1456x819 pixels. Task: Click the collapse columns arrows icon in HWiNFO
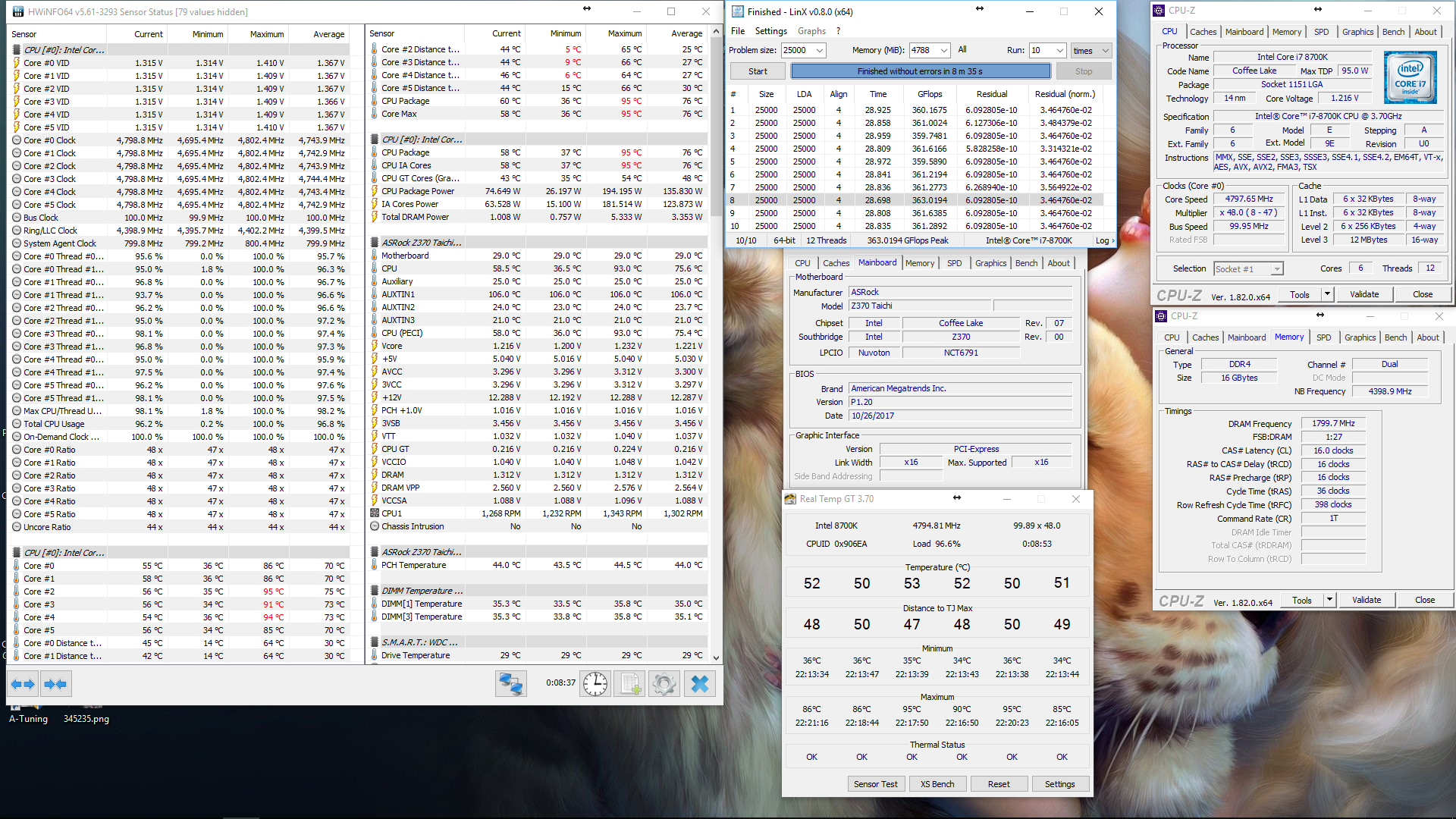coord(55,684)
